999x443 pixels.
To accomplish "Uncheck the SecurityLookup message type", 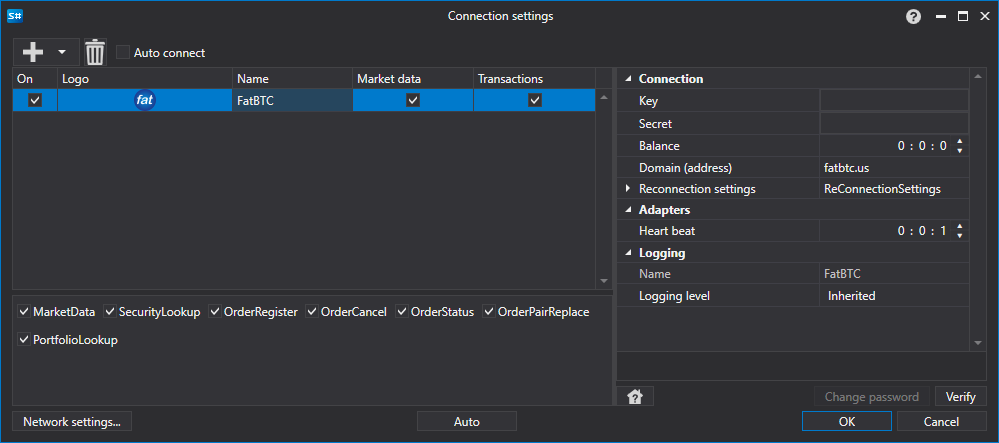I will (110, 312).
